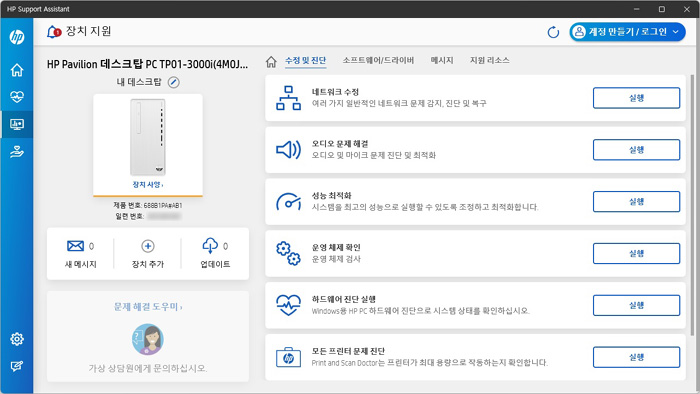Click the HP logo in sidebar
The height and width of the screenshot is (394, 700).
pyautogui.click(x=17, y=37)
